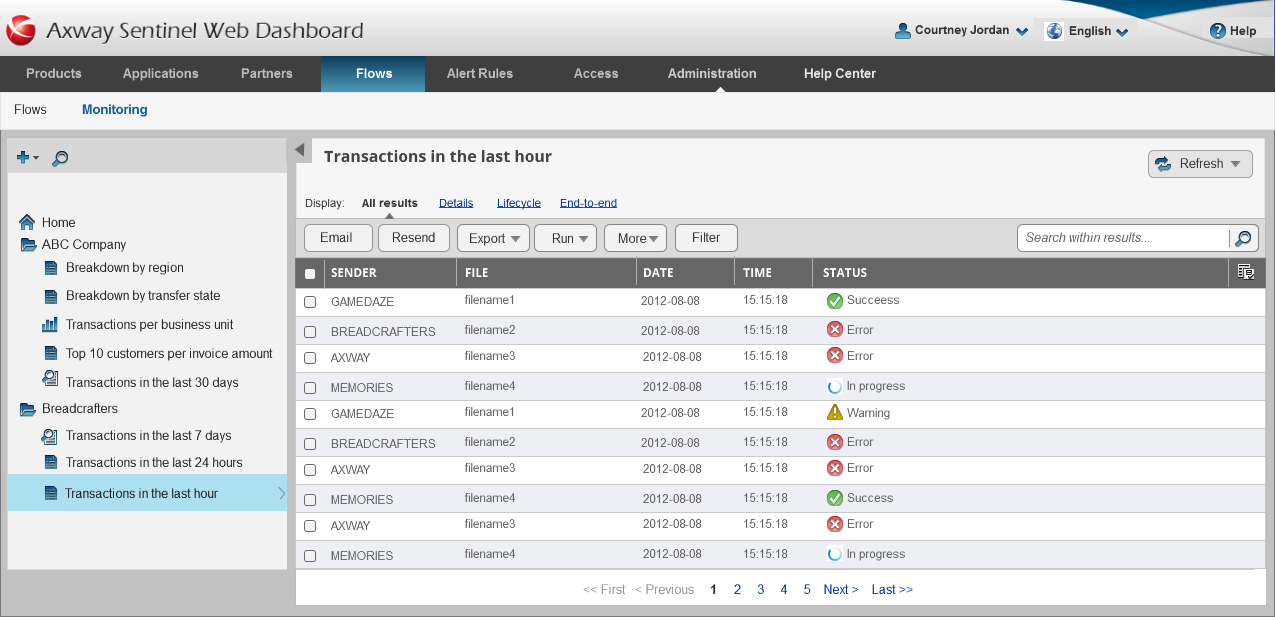This screenshot has height=617, width=1276.
Task: Go to the Next page
Action: click(x=841, y=590)
